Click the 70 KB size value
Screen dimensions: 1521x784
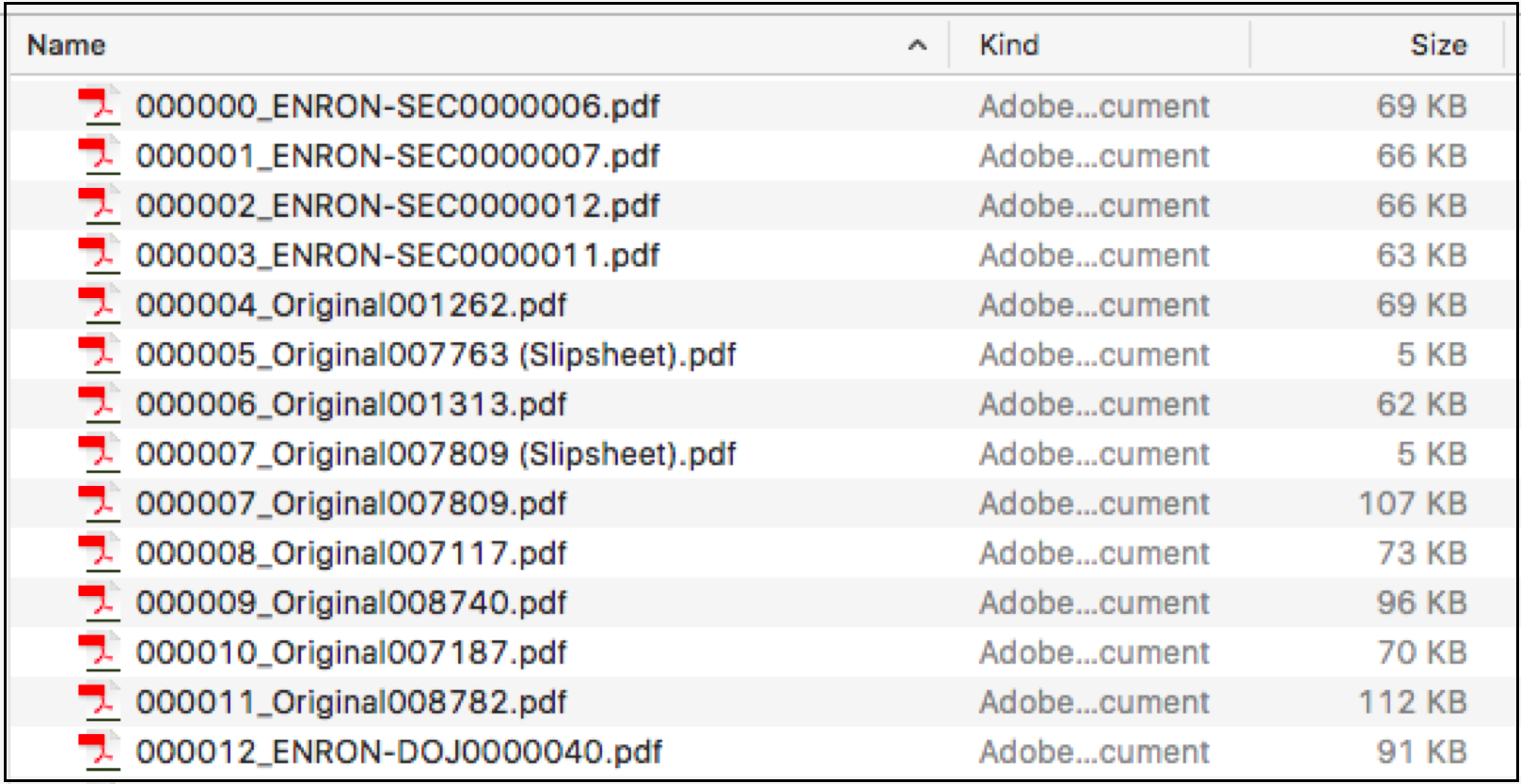pyautogui.click(x=1422, y=652)
